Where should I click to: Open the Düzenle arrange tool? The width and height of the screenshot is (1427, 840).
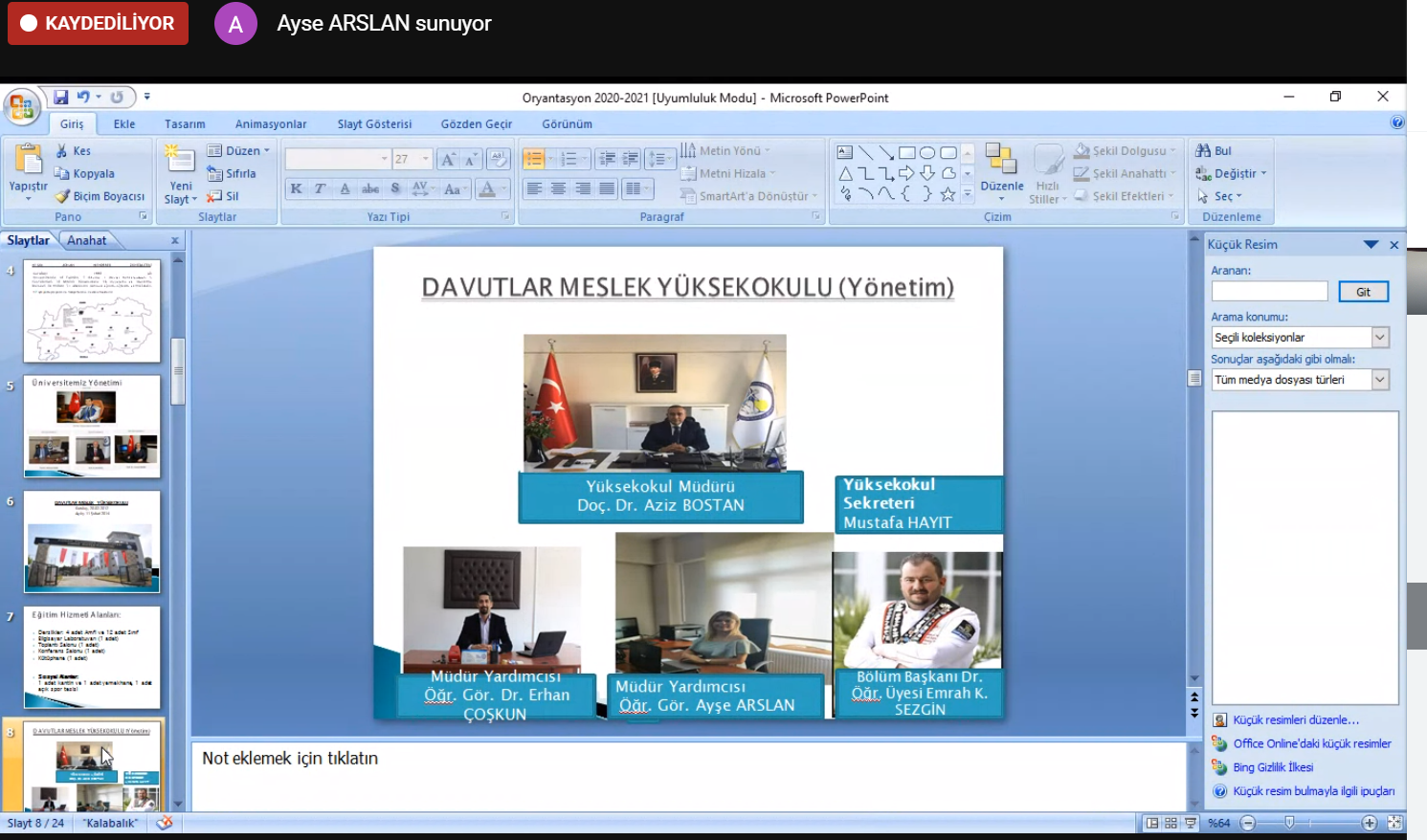pyautogui.click(x=1001, y=167)
